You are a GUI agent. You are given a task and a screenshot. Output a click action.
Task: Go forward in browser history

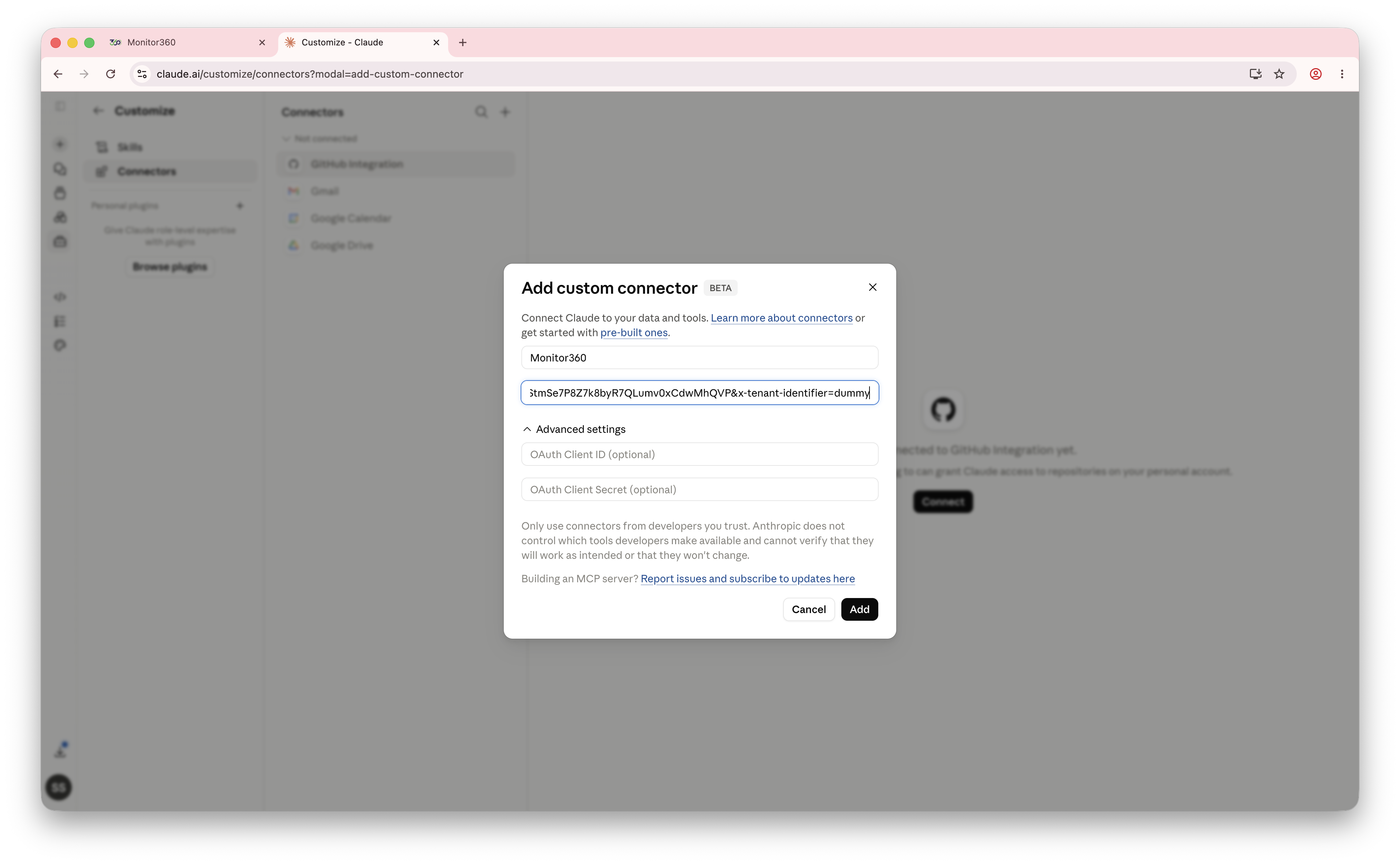84,74
